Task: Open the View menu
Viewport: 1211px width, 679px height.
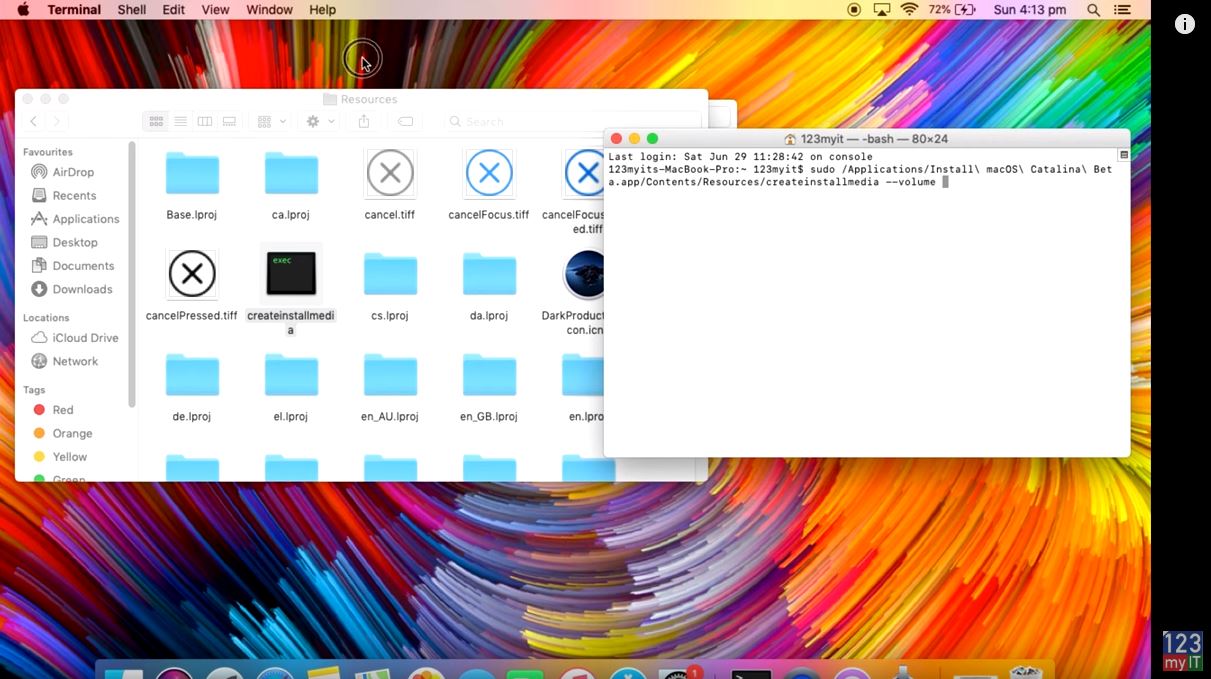Action: tap(215, 10)
